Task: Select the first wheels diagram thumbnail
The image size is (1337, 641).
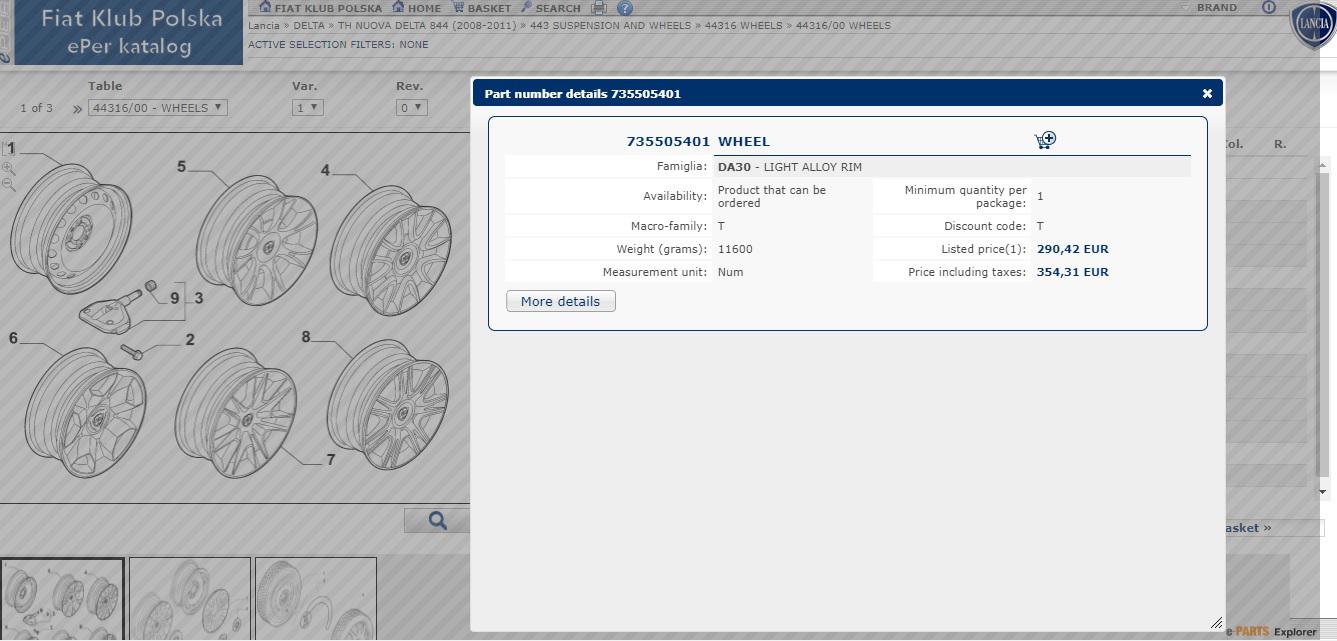Action: pos(62,598)
